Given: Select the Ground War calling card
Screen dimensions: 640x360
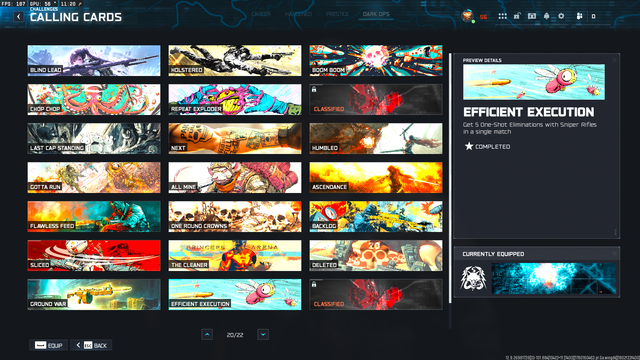Looking at the screenshot, I should click(x=94, y=294).
